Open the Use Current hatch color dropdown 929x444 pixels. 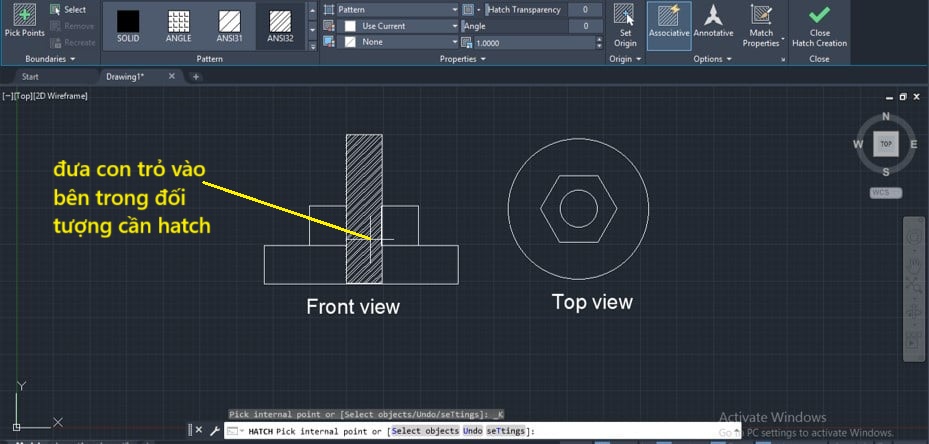click(398, 26)
